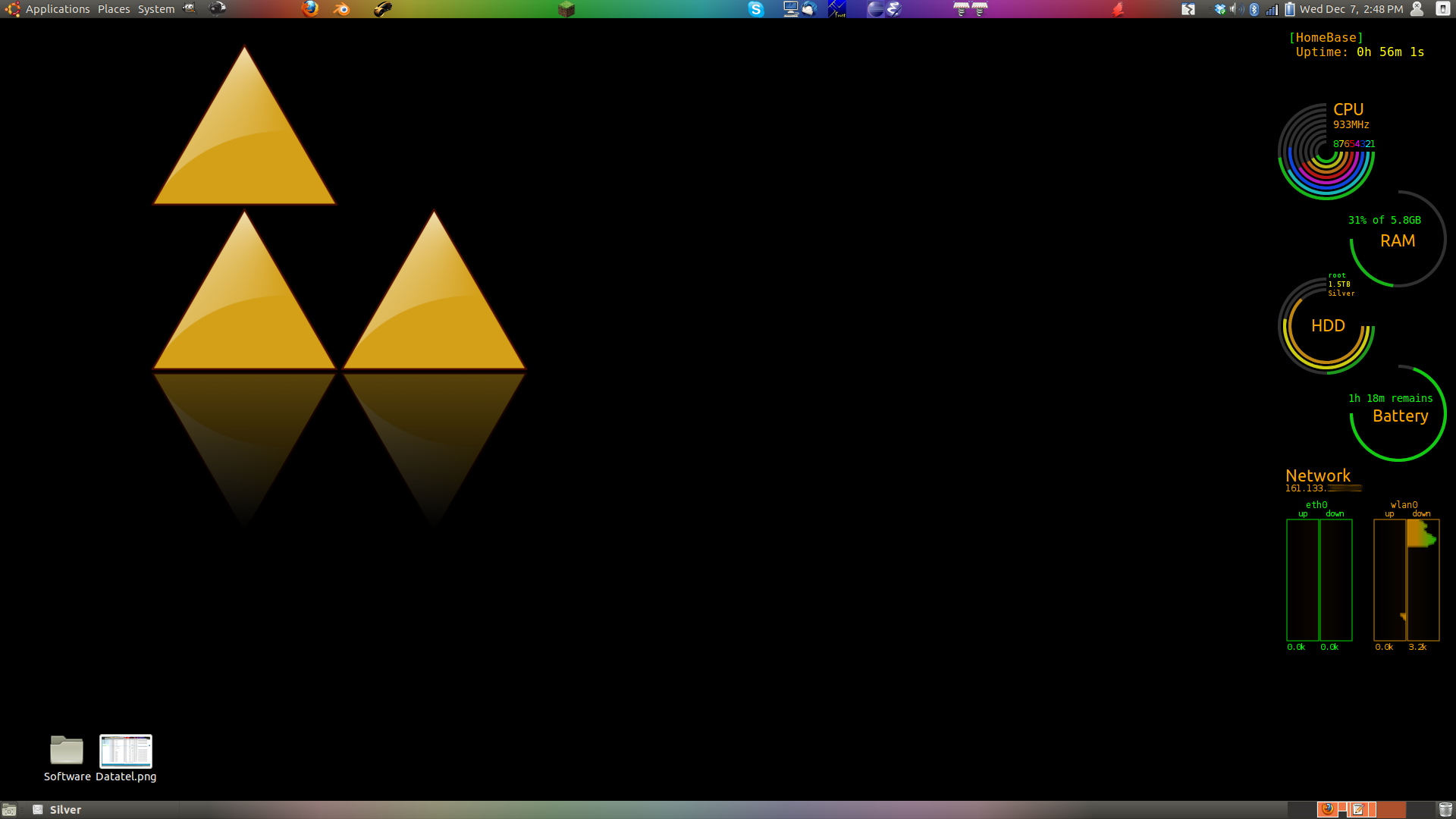Open the Software folder on desktop
Screen dimensions: 1456x819
click(67, 758)
